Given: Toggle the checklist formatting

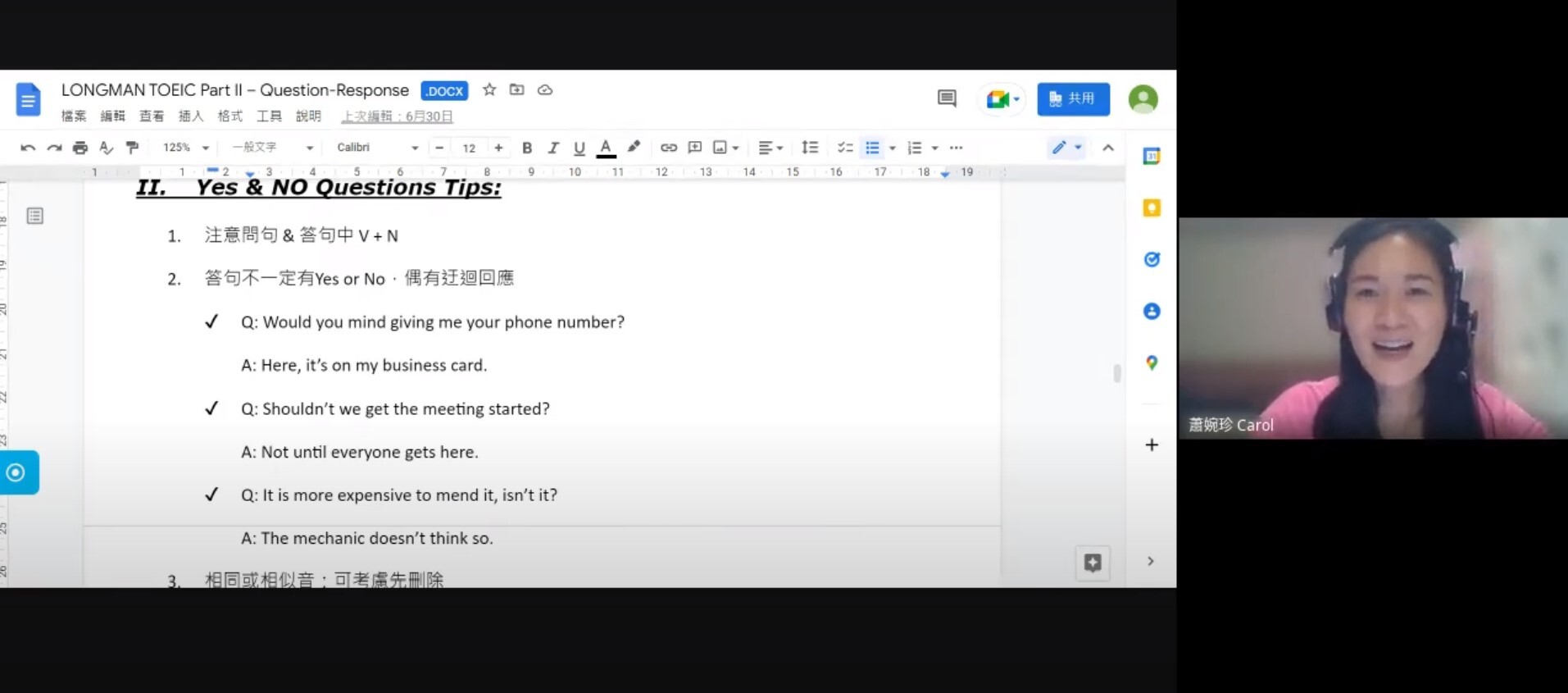Looking at the screenshot, I should (x=845, y=148).
